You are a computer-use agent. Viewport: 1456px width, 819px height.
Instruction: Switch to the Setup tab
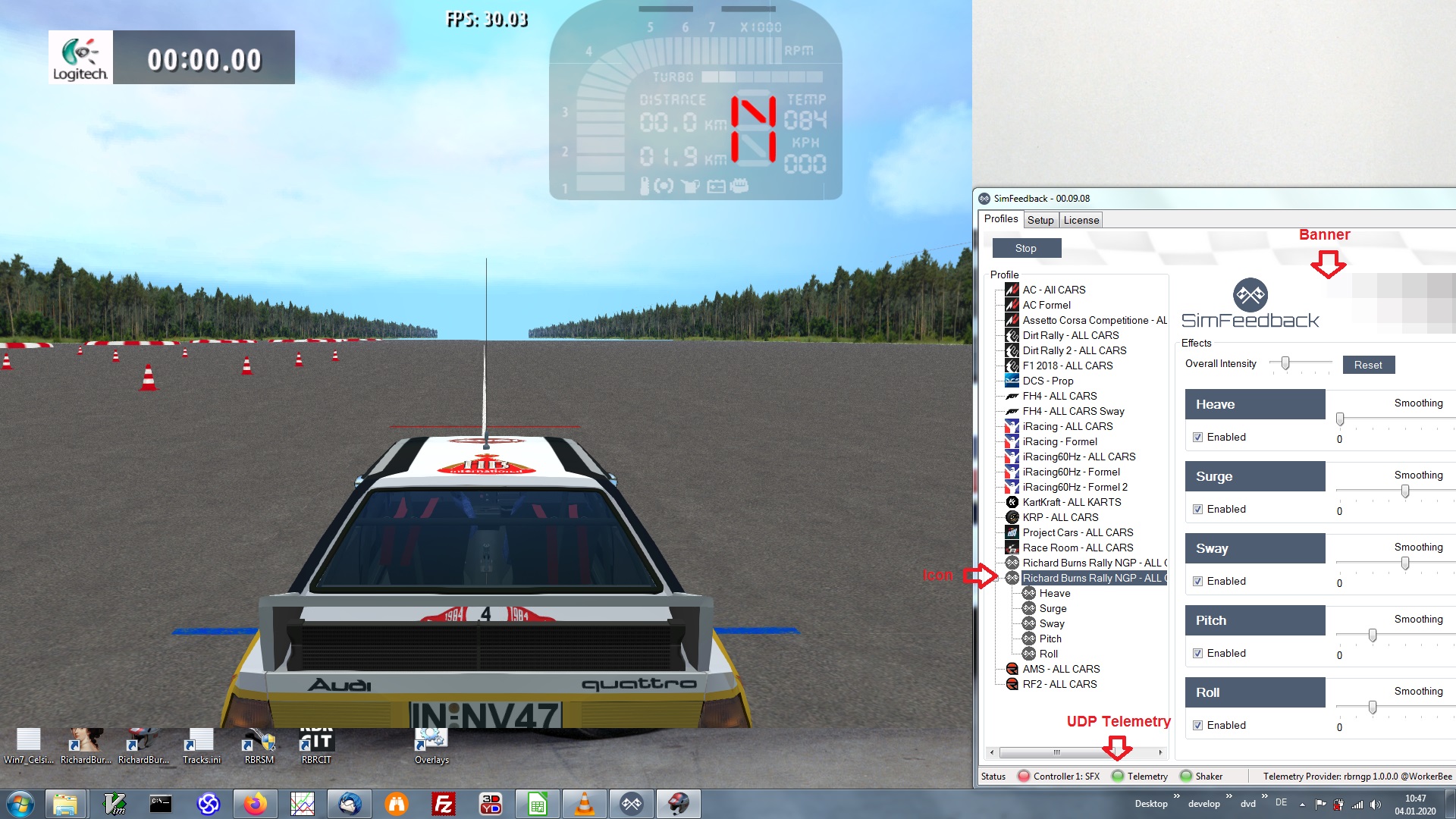click(1040, 220)
